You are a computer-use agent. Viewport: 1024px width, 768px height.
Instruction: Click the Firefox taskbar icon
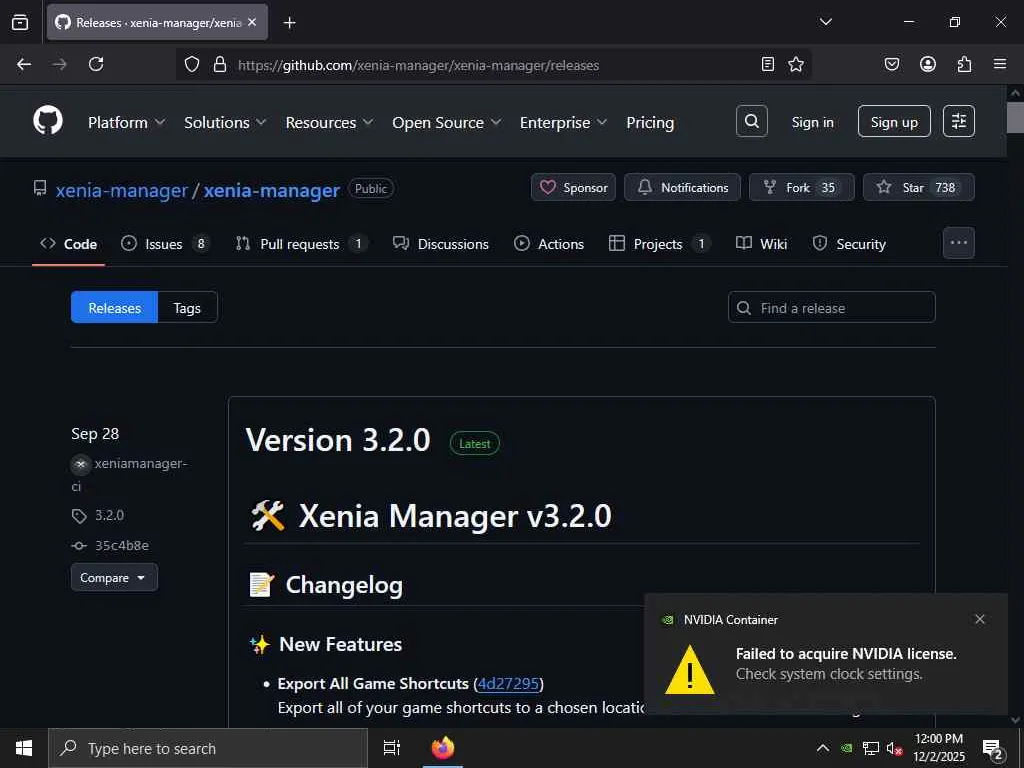[443, 748]
